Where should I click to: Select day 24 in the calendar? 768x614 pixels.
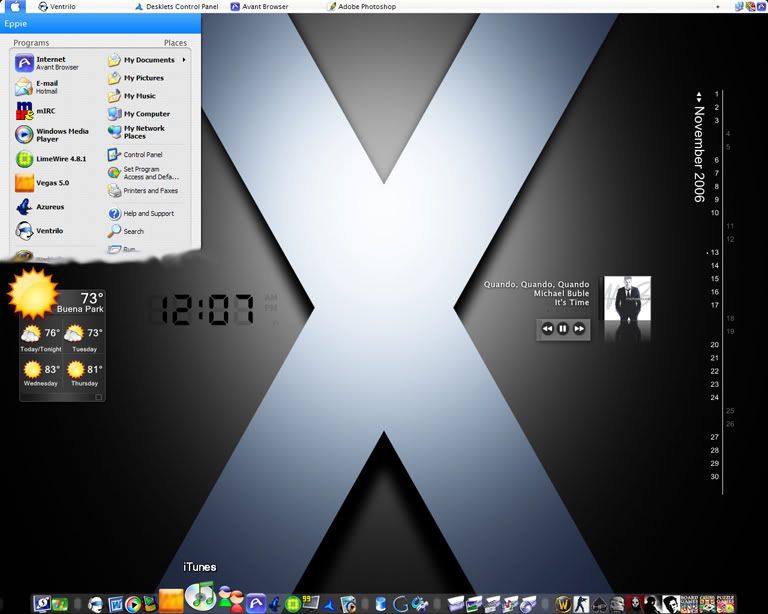pyautogui.click(x=715, y=397)
